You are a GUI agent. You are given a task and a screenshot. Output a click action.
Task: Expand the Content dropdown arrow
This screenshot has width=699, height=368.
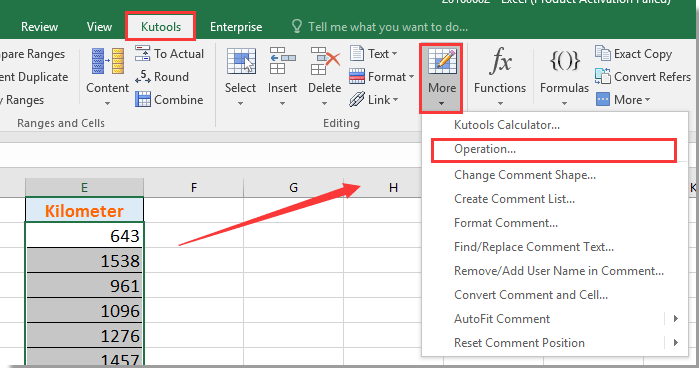point(107,103)
